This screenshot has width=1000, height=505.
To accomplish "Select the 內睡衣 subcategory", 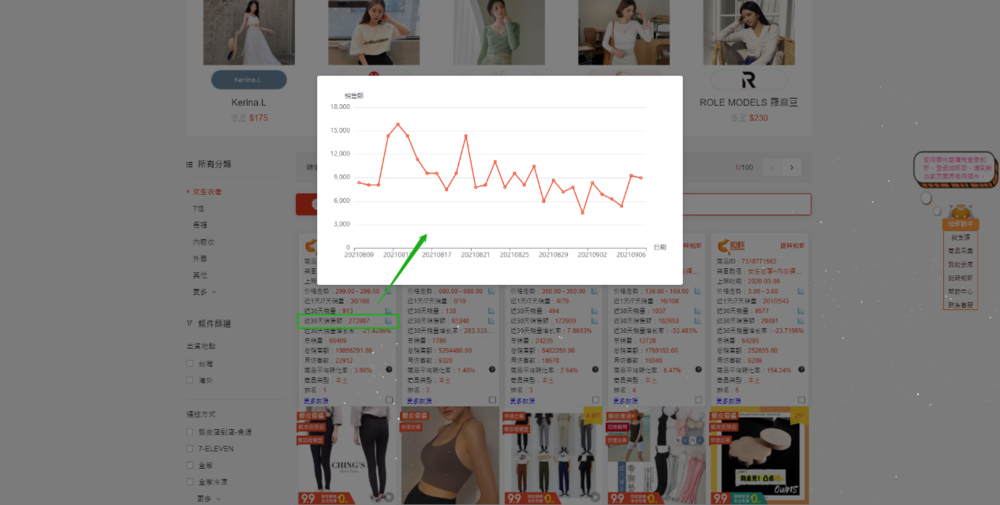I will 203,242.
